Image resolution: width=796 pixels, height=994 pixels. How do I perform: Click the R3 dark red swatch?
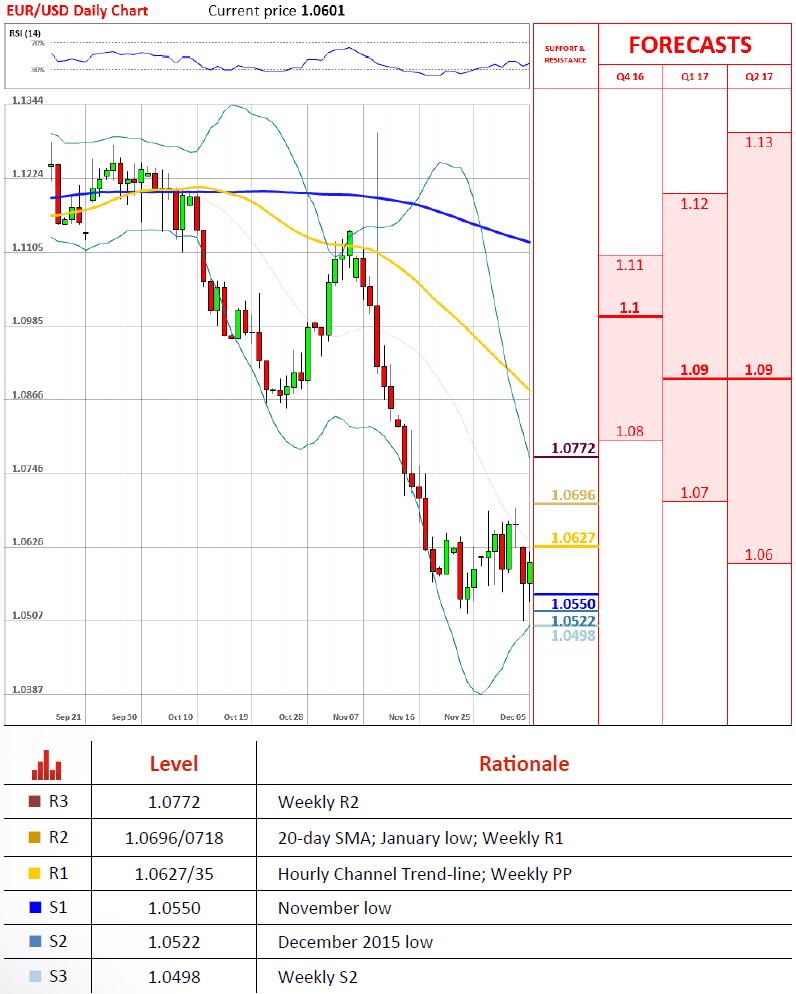(x=35, y=801)
